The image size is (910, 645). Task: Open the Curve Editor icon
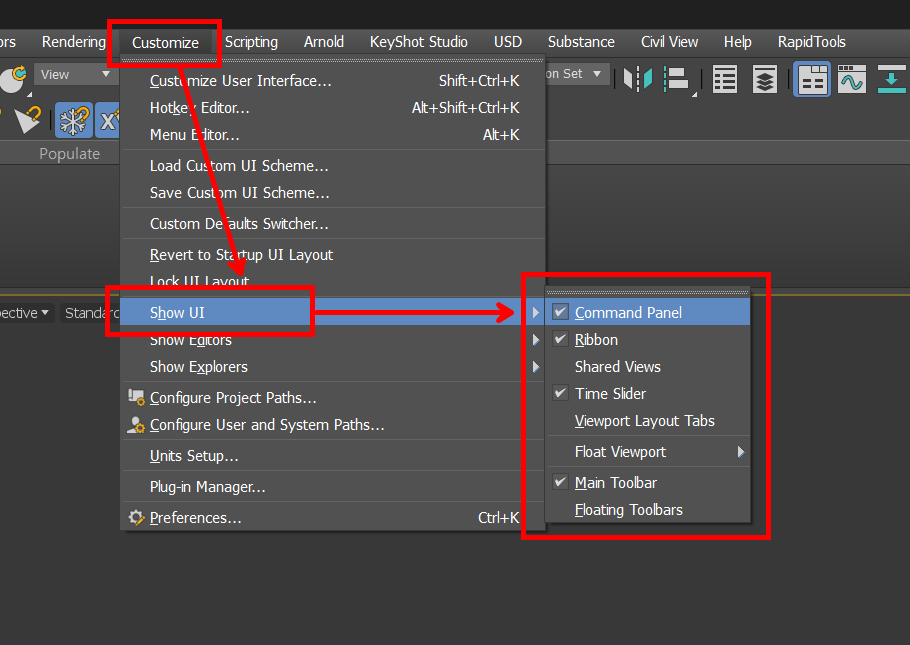pos(852,80)
